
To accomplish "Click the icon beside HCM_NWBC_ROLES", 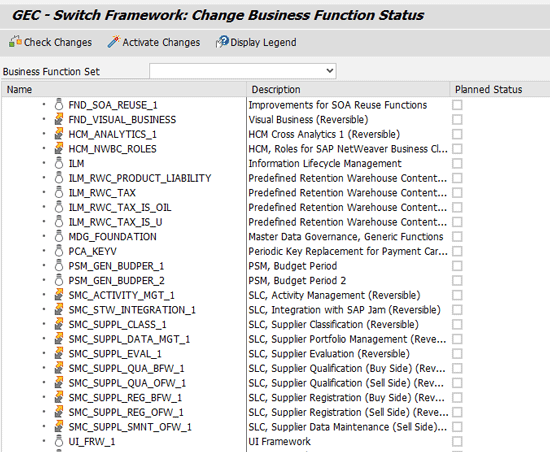I will 59,149.
